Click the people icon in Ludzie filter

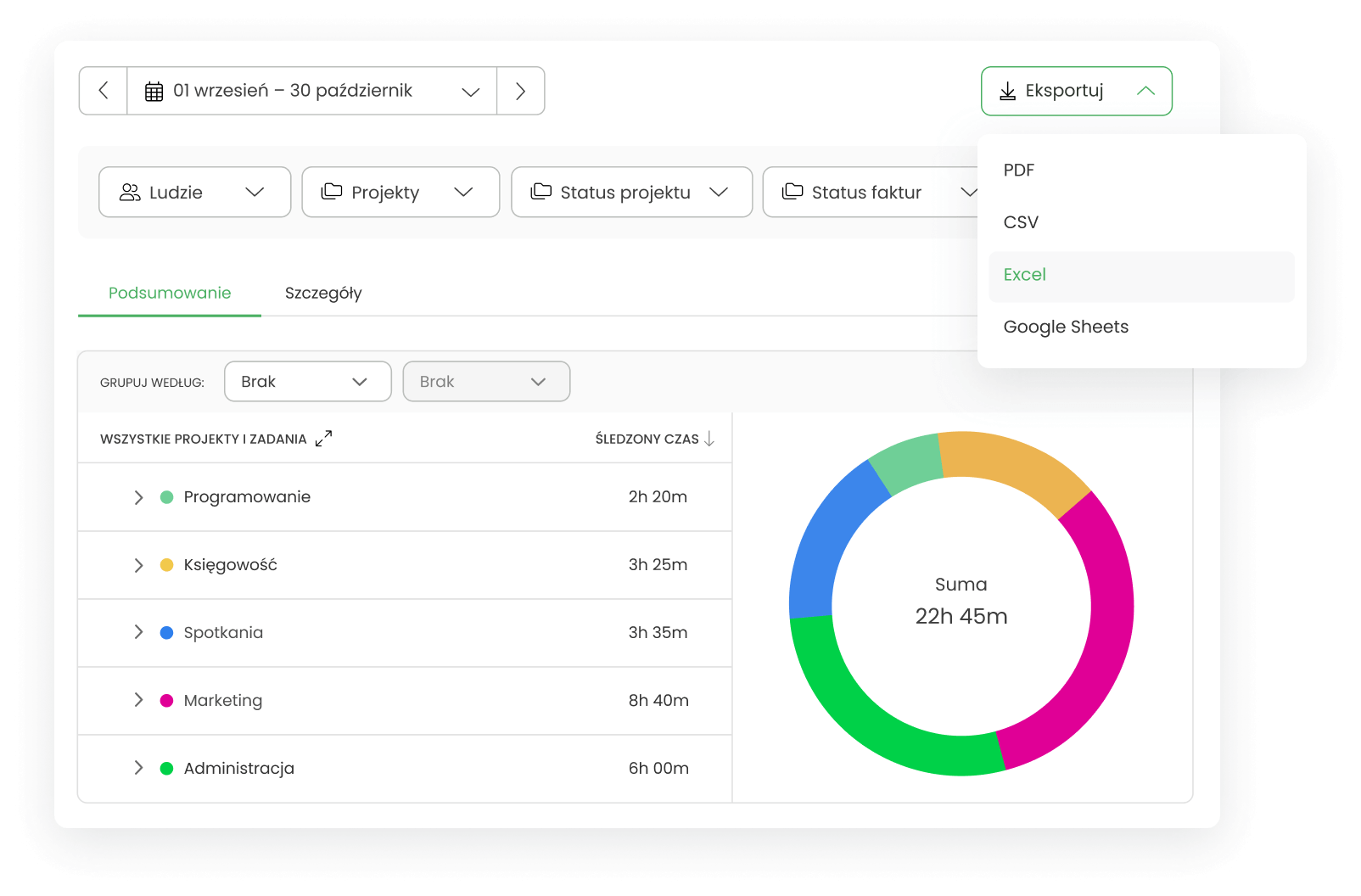click(x=130, y=193)
